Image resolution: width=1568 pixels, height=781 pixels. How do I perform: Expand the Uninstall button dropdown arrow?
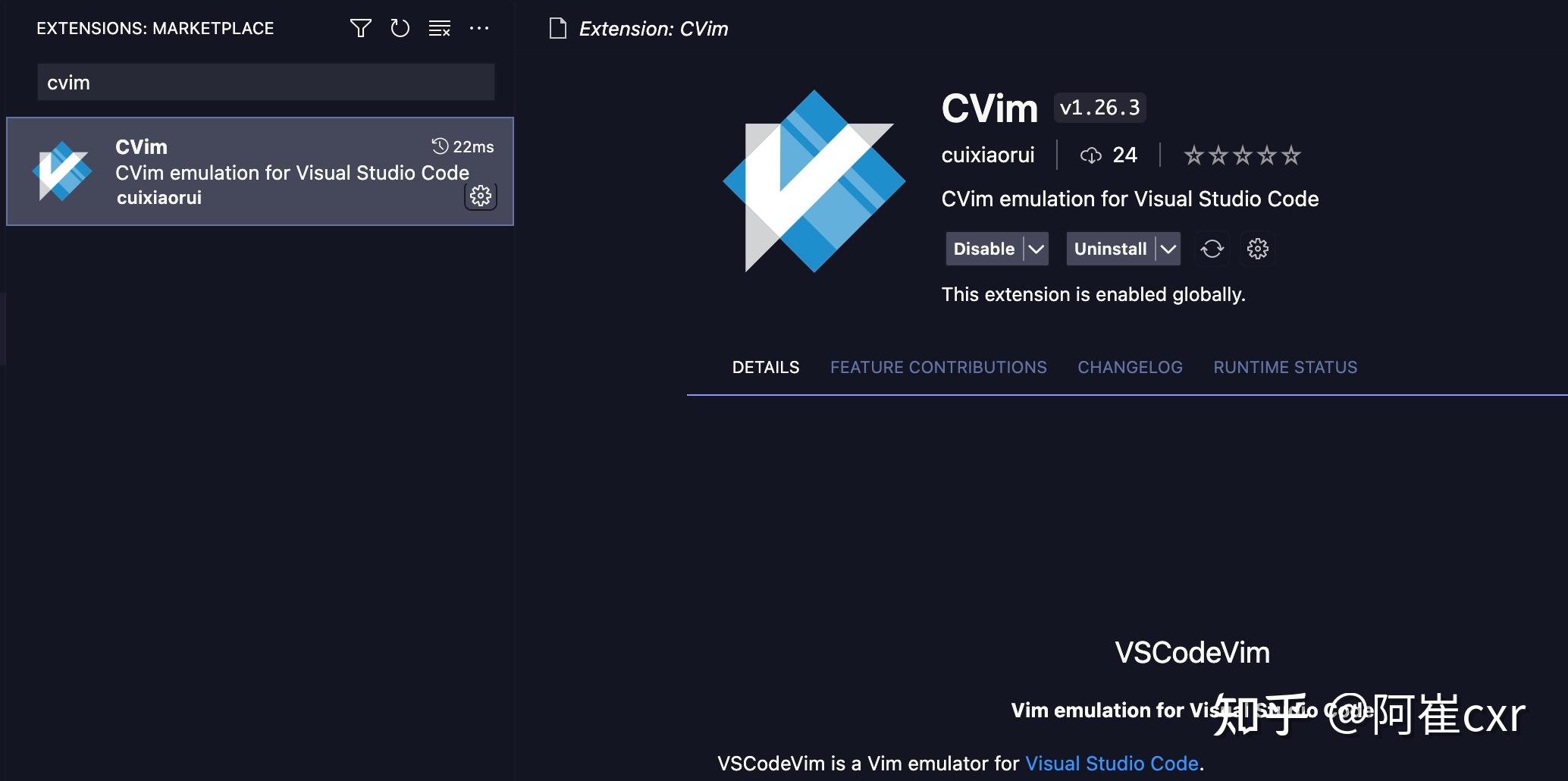[x=1168, y=249]
